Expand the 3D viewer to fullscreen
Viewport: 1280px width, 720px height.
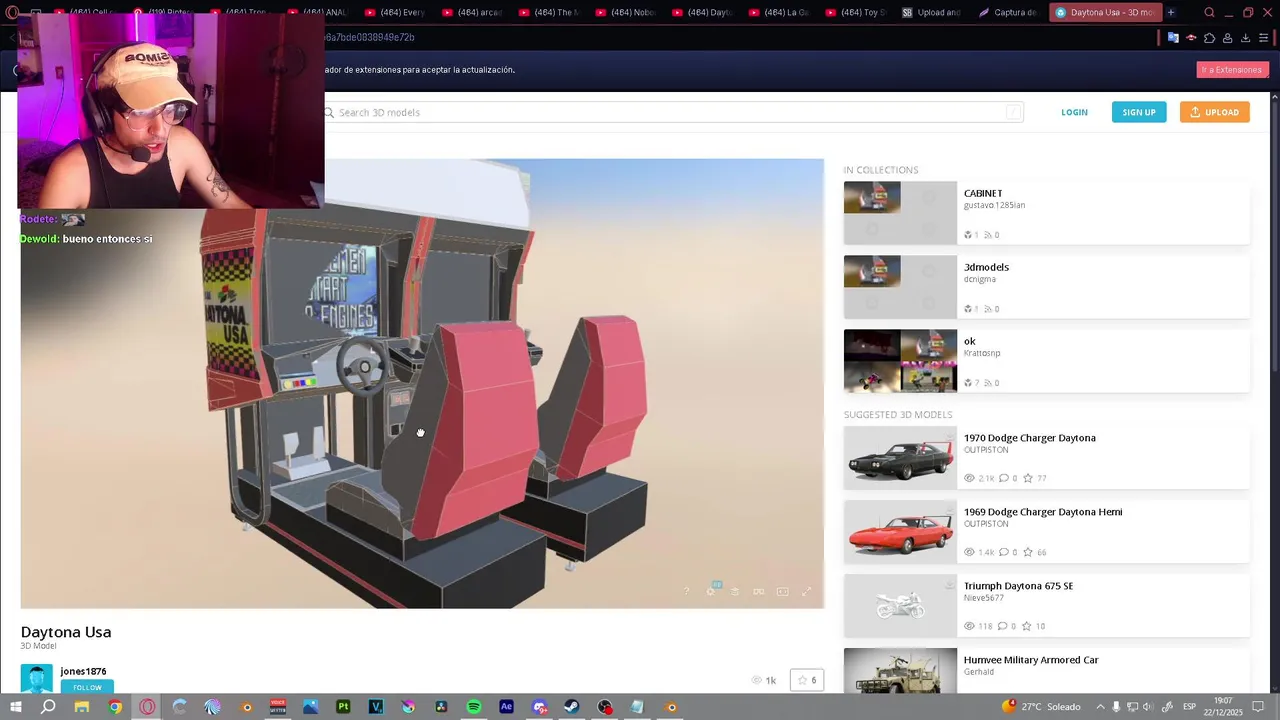(807, 592)
